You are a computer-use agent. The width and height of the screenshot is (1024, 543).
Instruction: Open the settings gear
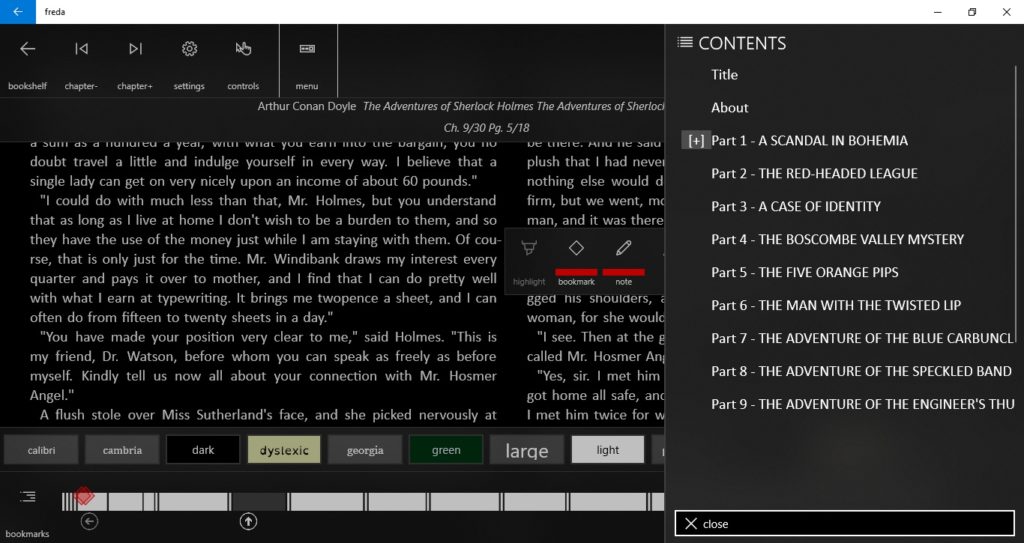[x=189, y=49]
